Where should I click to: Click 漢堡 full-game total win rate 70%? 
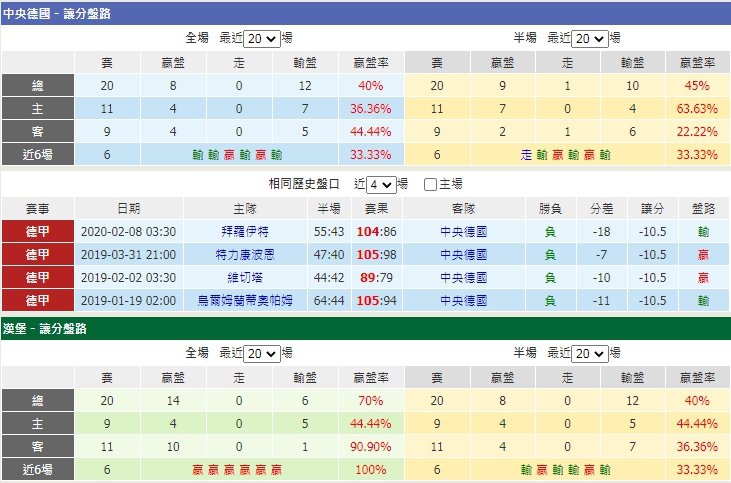tap(371, 401)
